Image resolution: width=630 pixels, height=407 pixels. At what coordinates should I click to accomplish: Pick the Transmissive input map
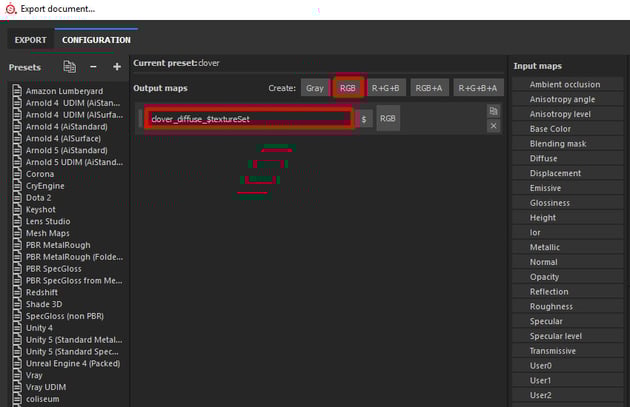point(567,352)
